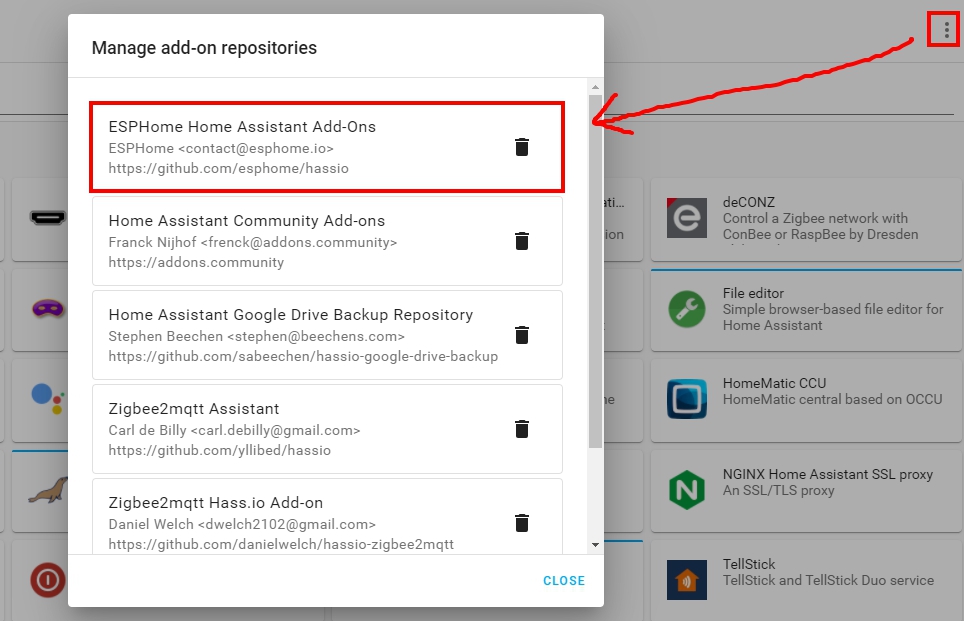Click the red power add-on icon
Screen dimensions: 964x621
click(48, 580)
